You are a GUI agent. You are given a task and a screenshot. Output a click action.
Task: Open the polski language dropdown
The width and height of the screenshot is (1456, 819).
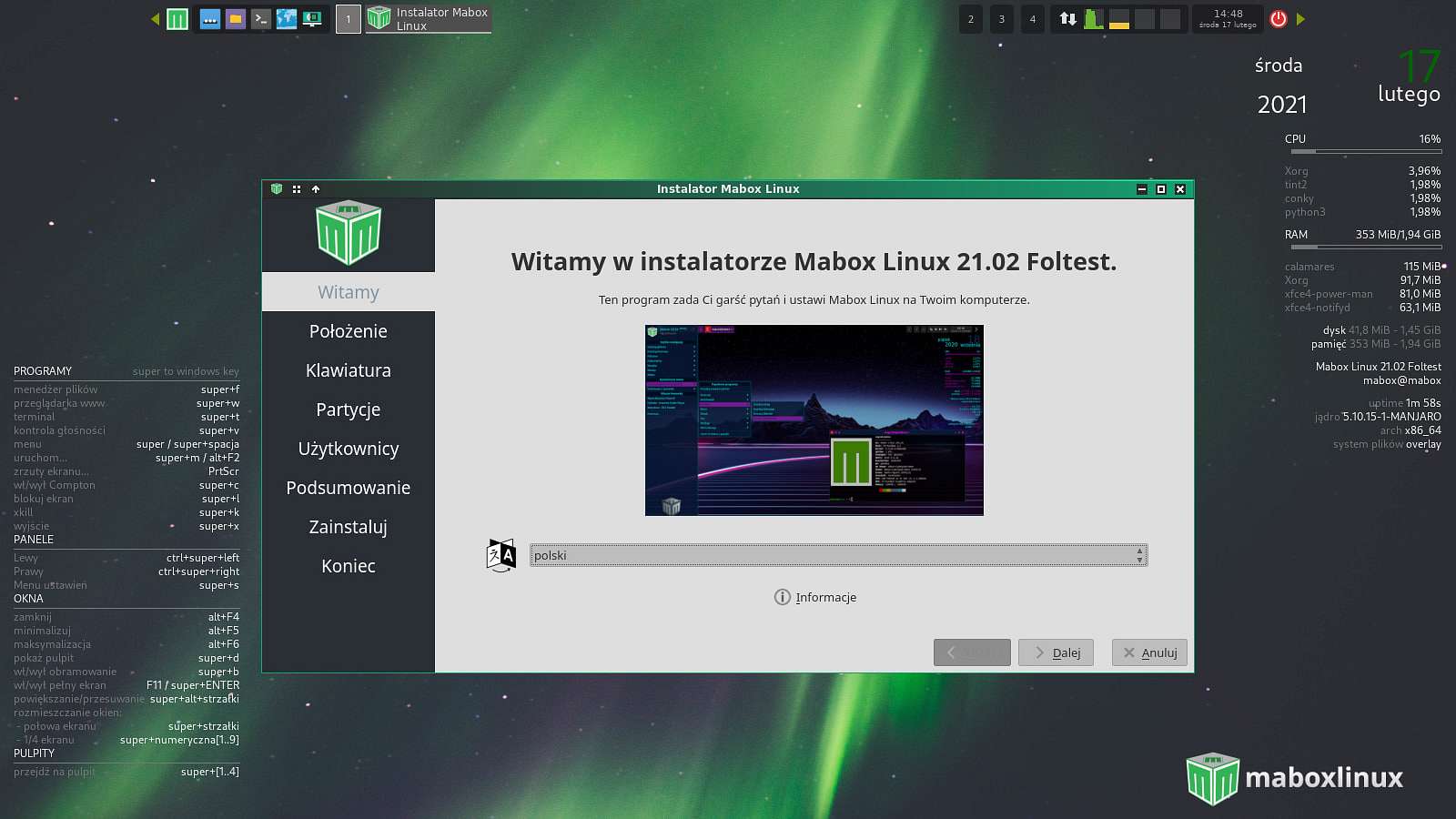pyautogui.click(x=838, y=555)
